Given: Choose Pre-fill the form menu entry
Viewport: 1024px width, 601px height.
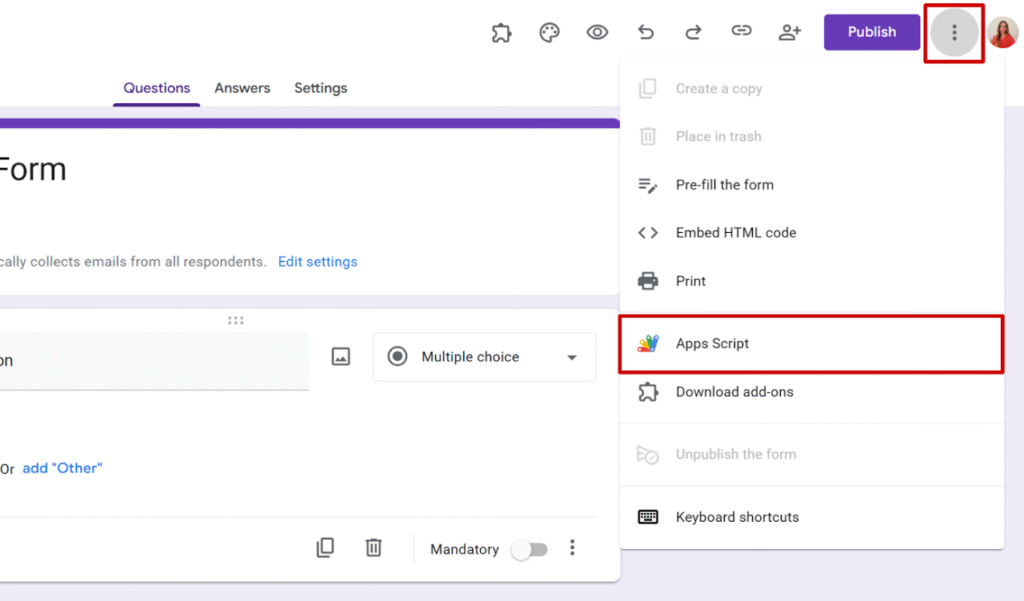Looking at the screenshot, I should (x=724, y=185).
